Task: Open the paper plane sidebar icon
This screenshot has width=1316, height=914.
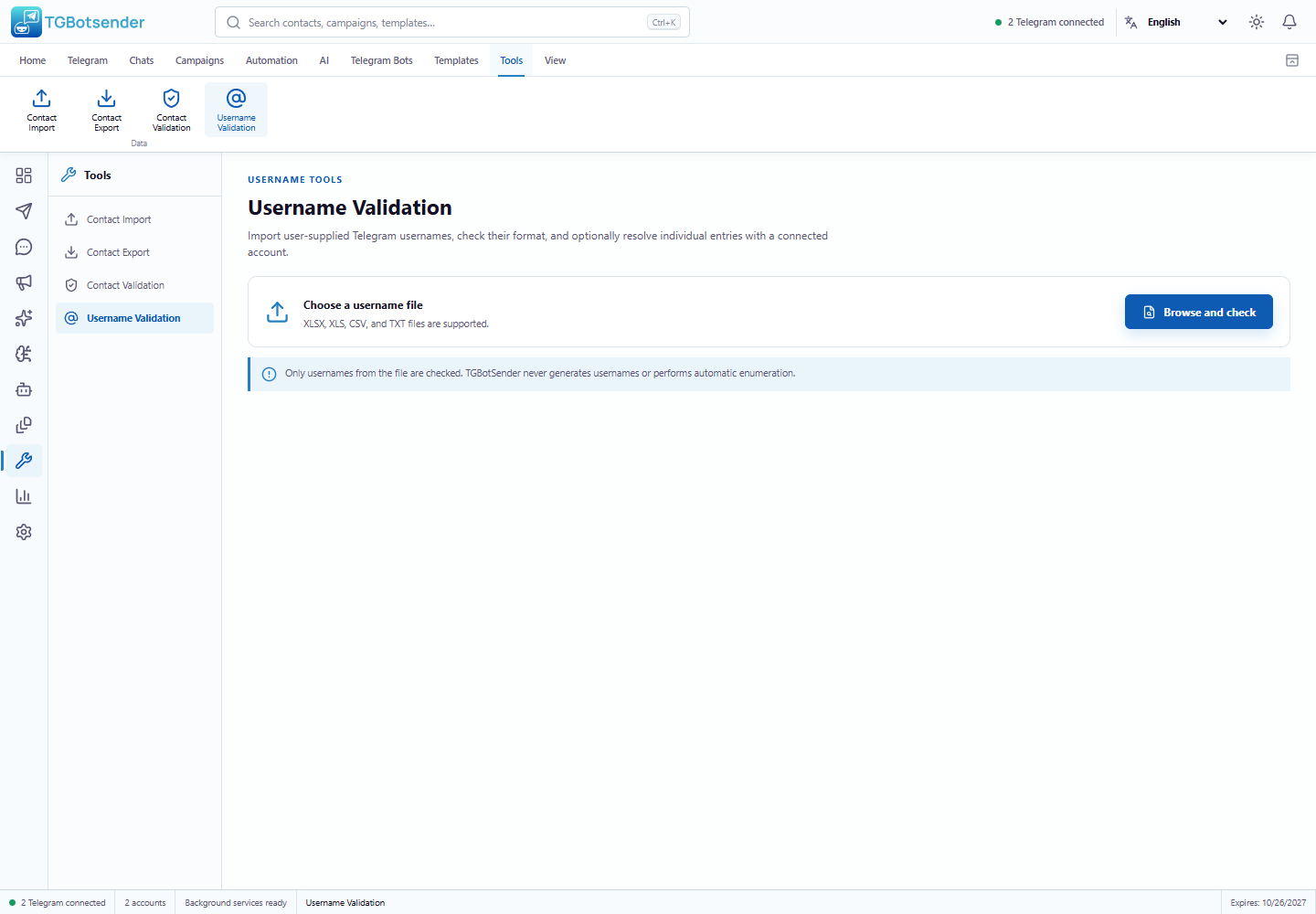Action: pyautogui.click(x=24, y=211)
